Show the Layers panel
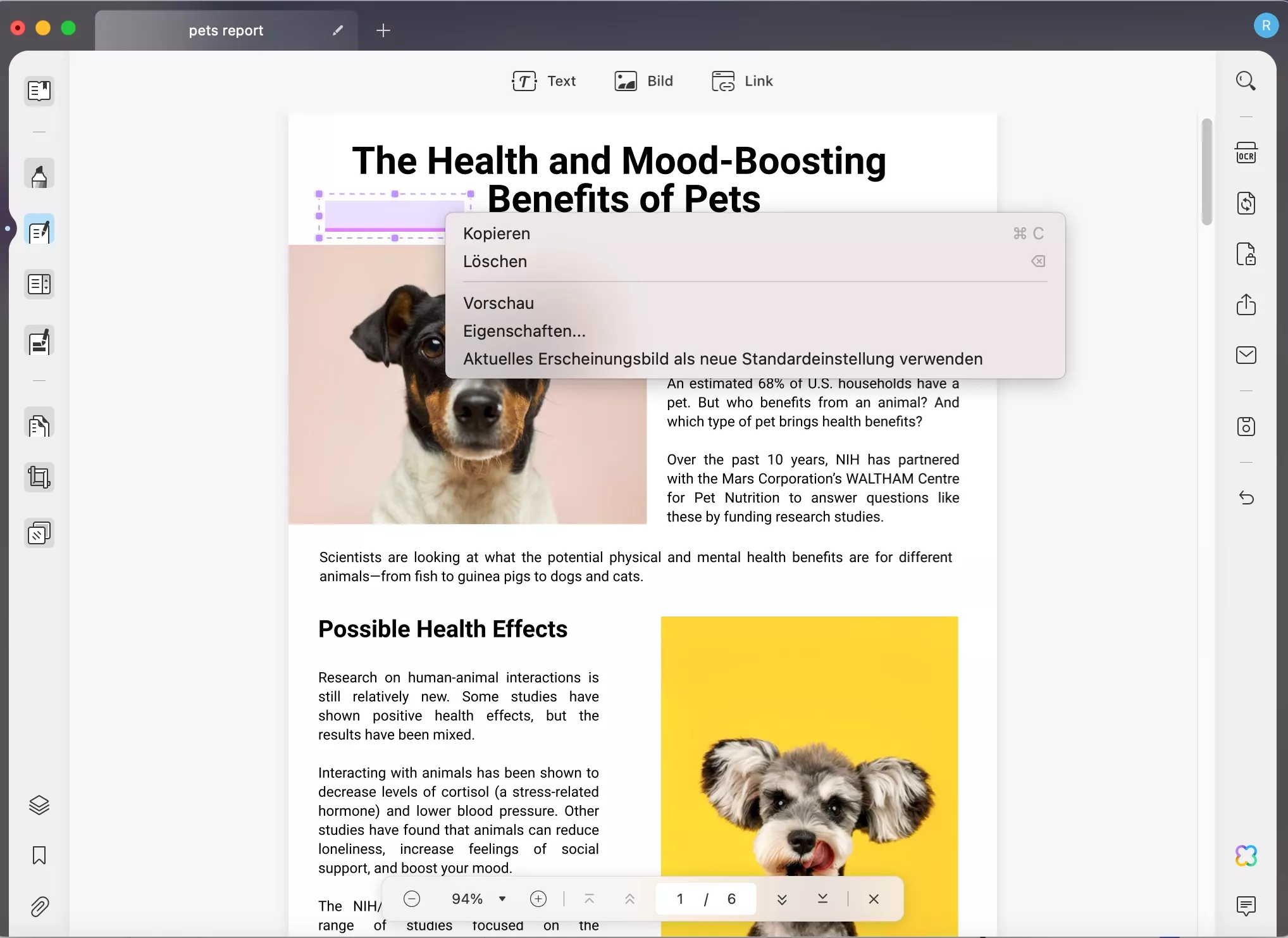The height and width of the screenshot is (938, 1288). (x=39, y=805)
